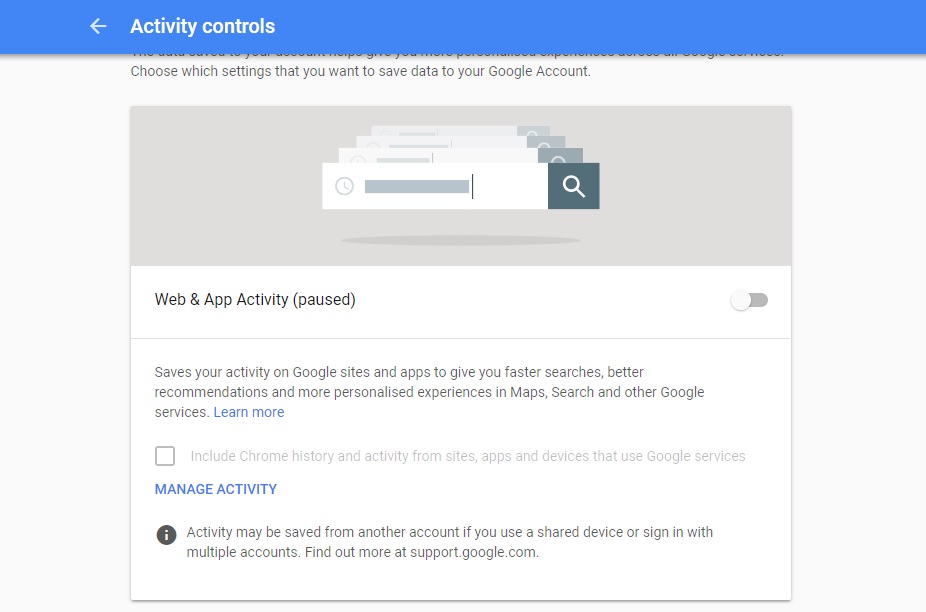The height and width of the screenshot is (612, 926).
Task: Check the Include Chrome history checkbox
Action: tap(165, 456)
